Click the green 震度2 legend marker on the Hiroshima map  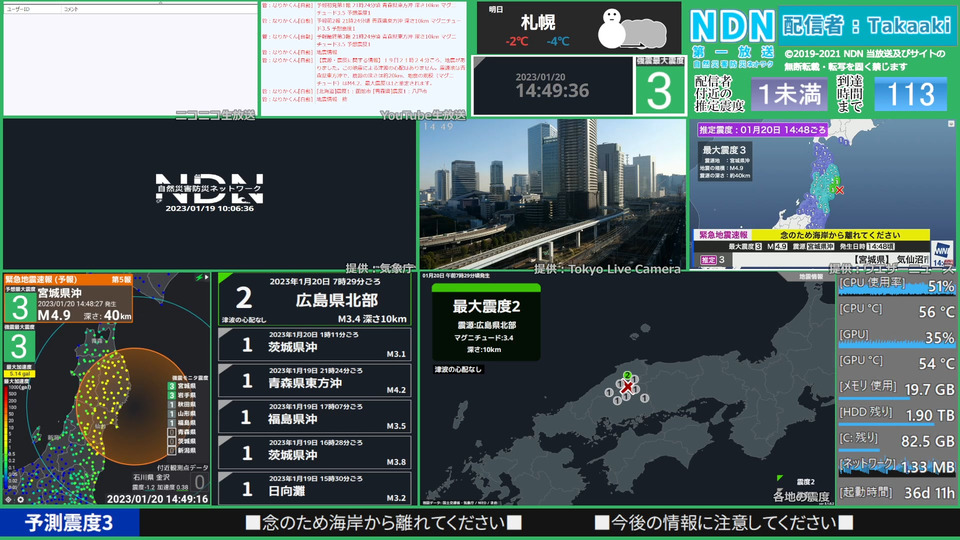pyautogui.click(x=779, y=478)
